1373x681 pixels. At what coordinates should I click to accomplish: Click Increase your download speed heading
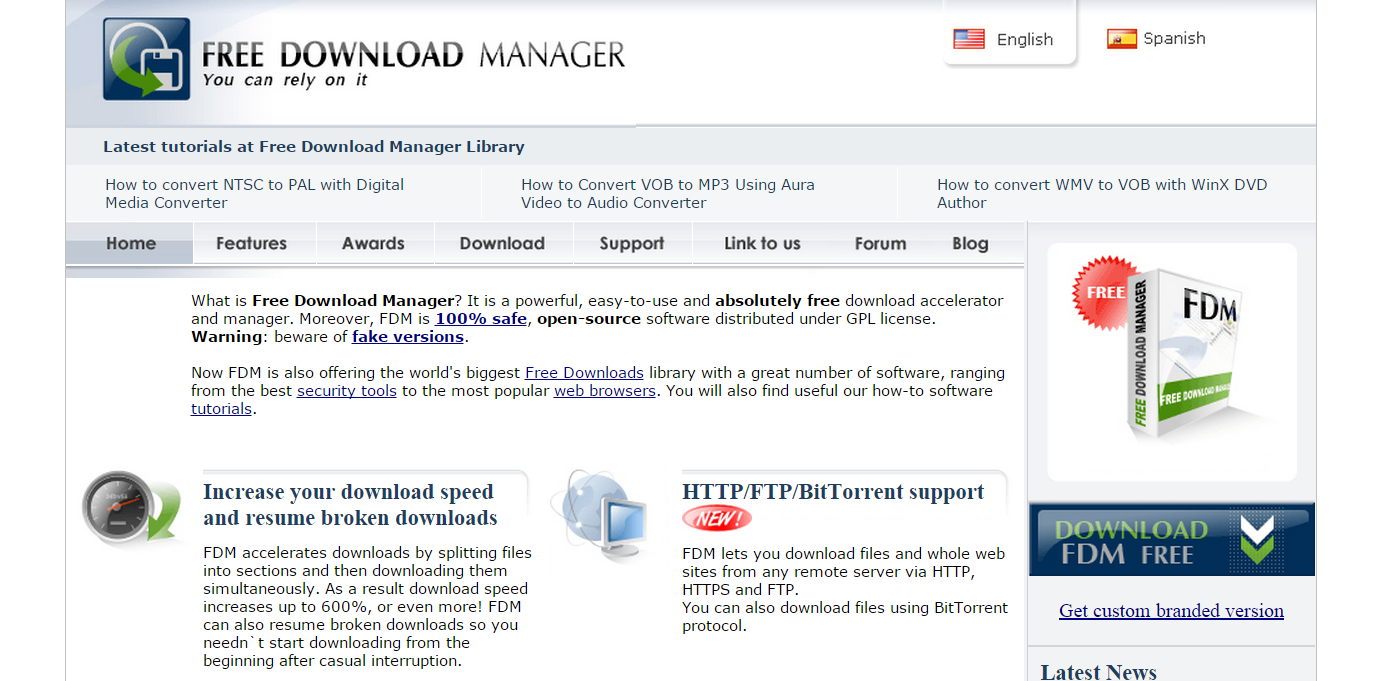point(350,505)
